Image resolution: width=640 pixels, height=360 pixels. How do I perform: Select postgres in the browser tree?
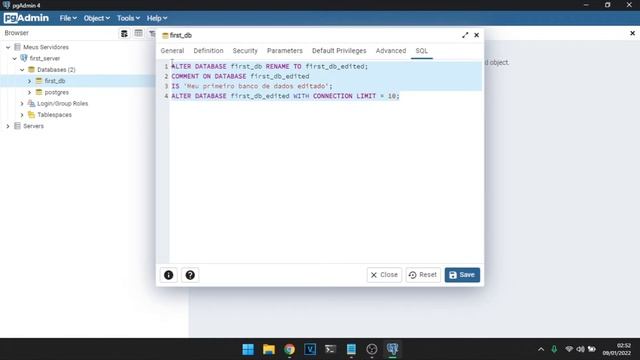(56, 93)
